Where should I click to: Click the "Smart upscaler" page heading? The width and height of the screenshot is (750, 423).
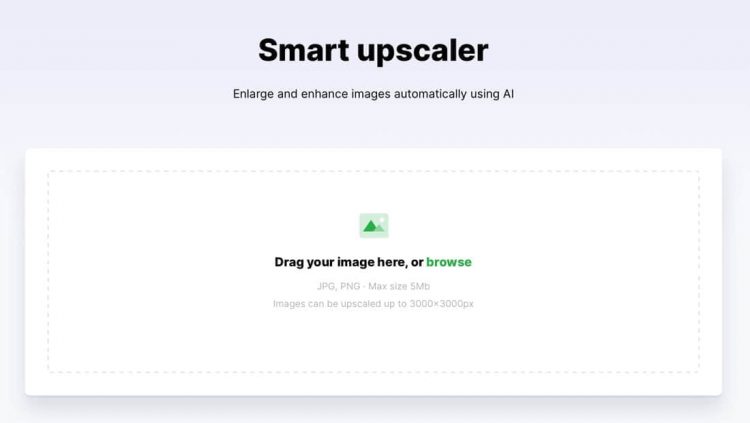click(x=373, y=50)
